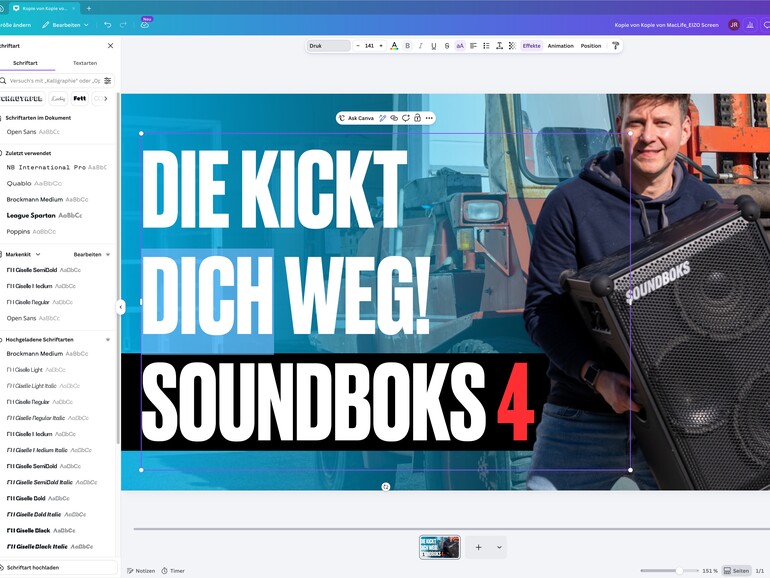Image resolution: width=770 pixels, height=578 pixels.
Task: Open transparency control in toolbar
Action: [512, 46]
